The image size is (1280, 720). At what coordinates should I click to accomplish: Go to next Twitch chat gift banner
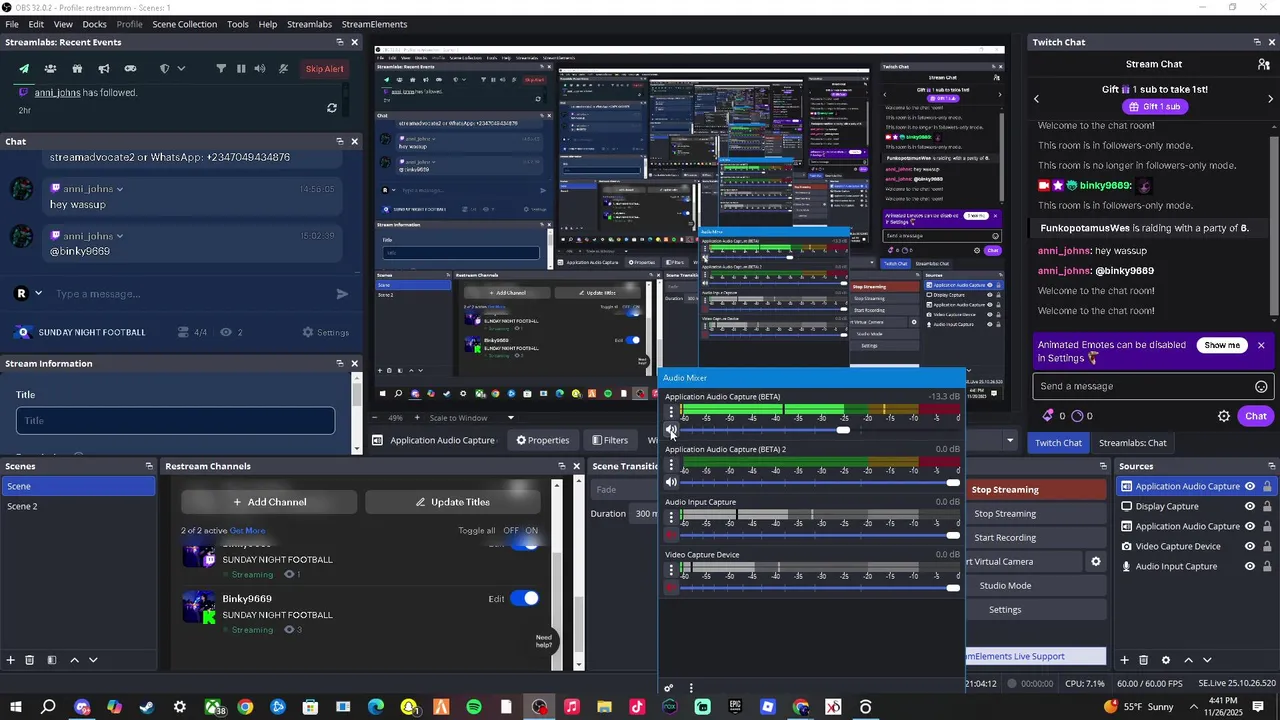1270,98
